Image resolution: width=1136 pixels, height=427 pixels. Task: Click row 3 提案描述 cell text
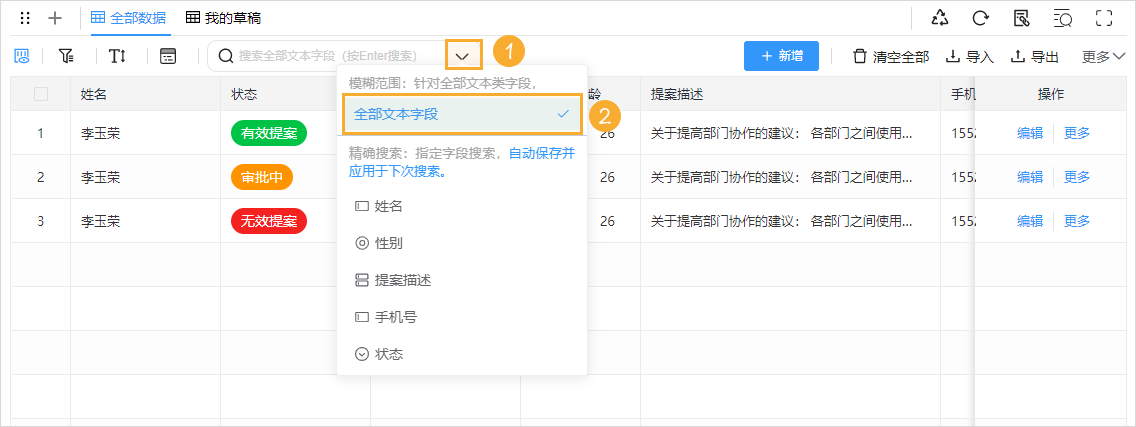point(781,221)
